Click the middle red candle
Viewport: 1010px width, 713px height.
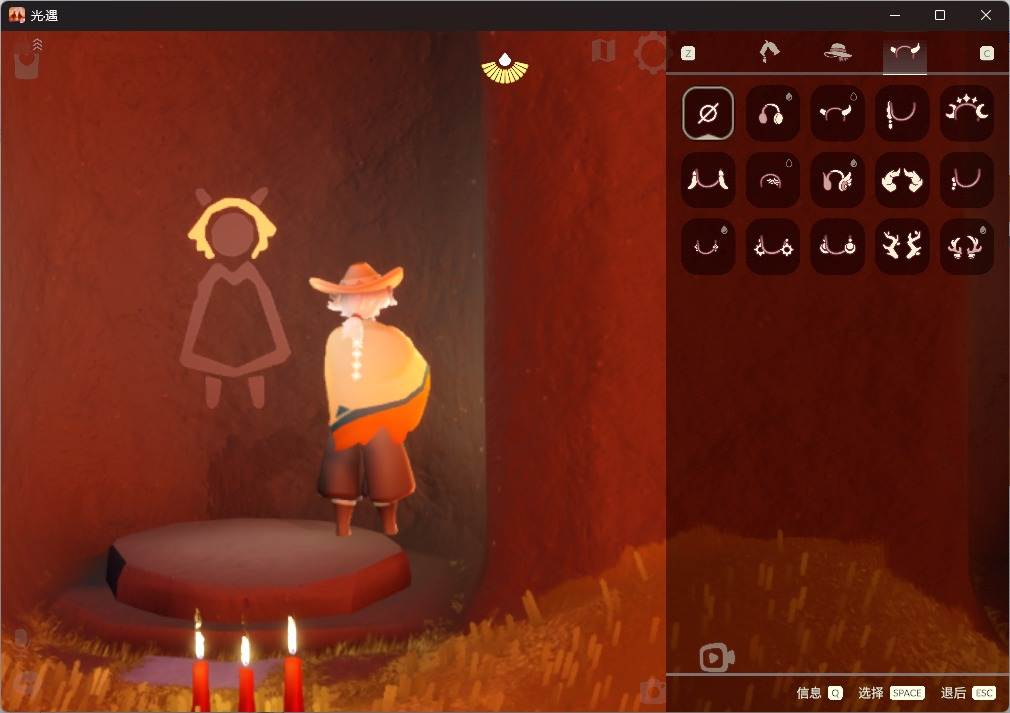click(245, 674)
